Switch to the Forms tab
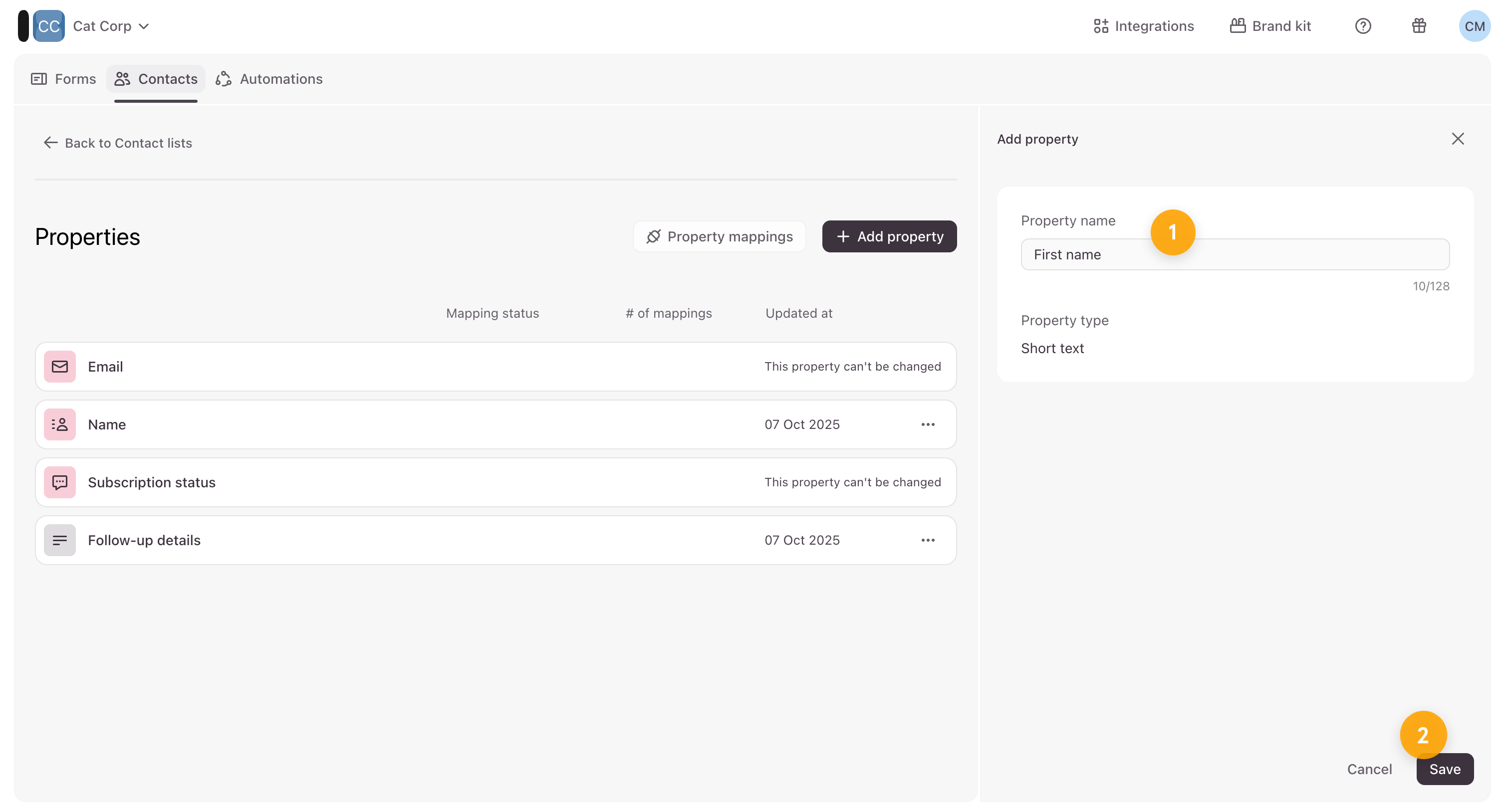The height and width of the screenshot is (812, 1502). pos(63,79)
